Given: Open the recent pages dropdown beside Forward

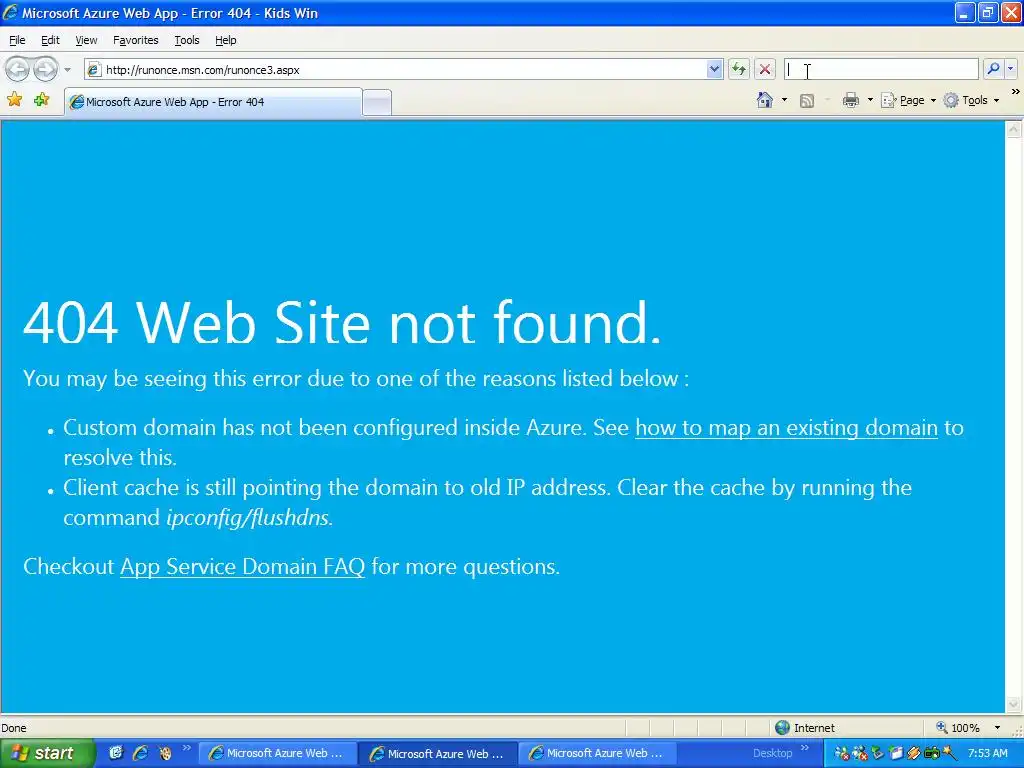Looking at the screenshot, I should tap(67, 69).
